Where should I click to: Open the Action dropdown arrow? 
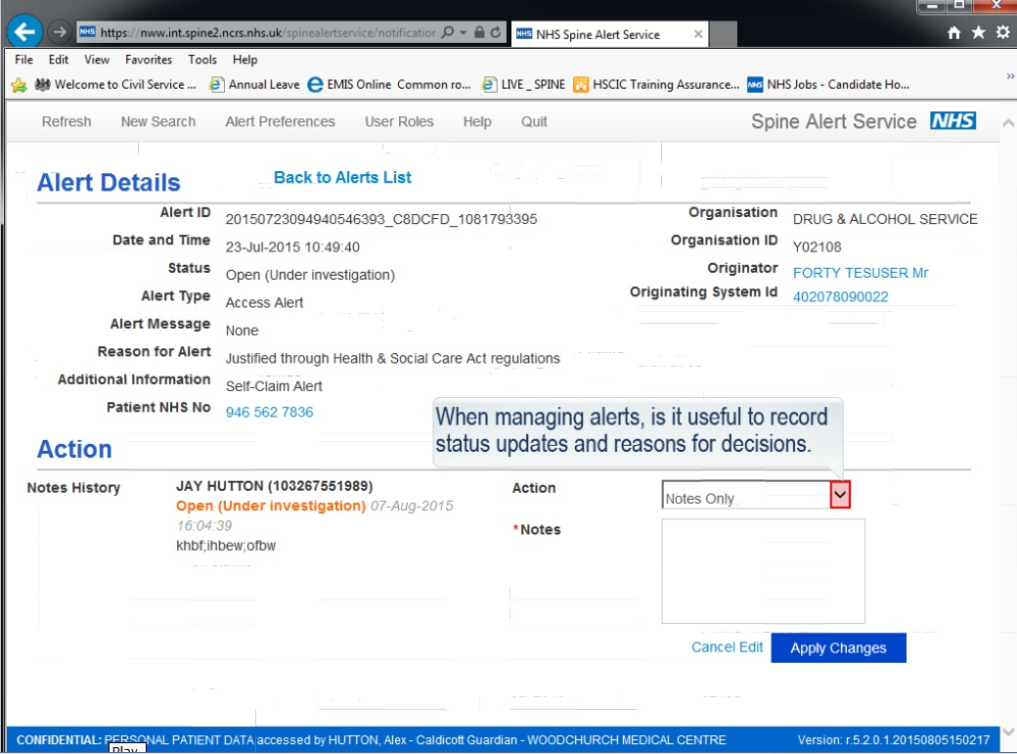coord(840,495)
